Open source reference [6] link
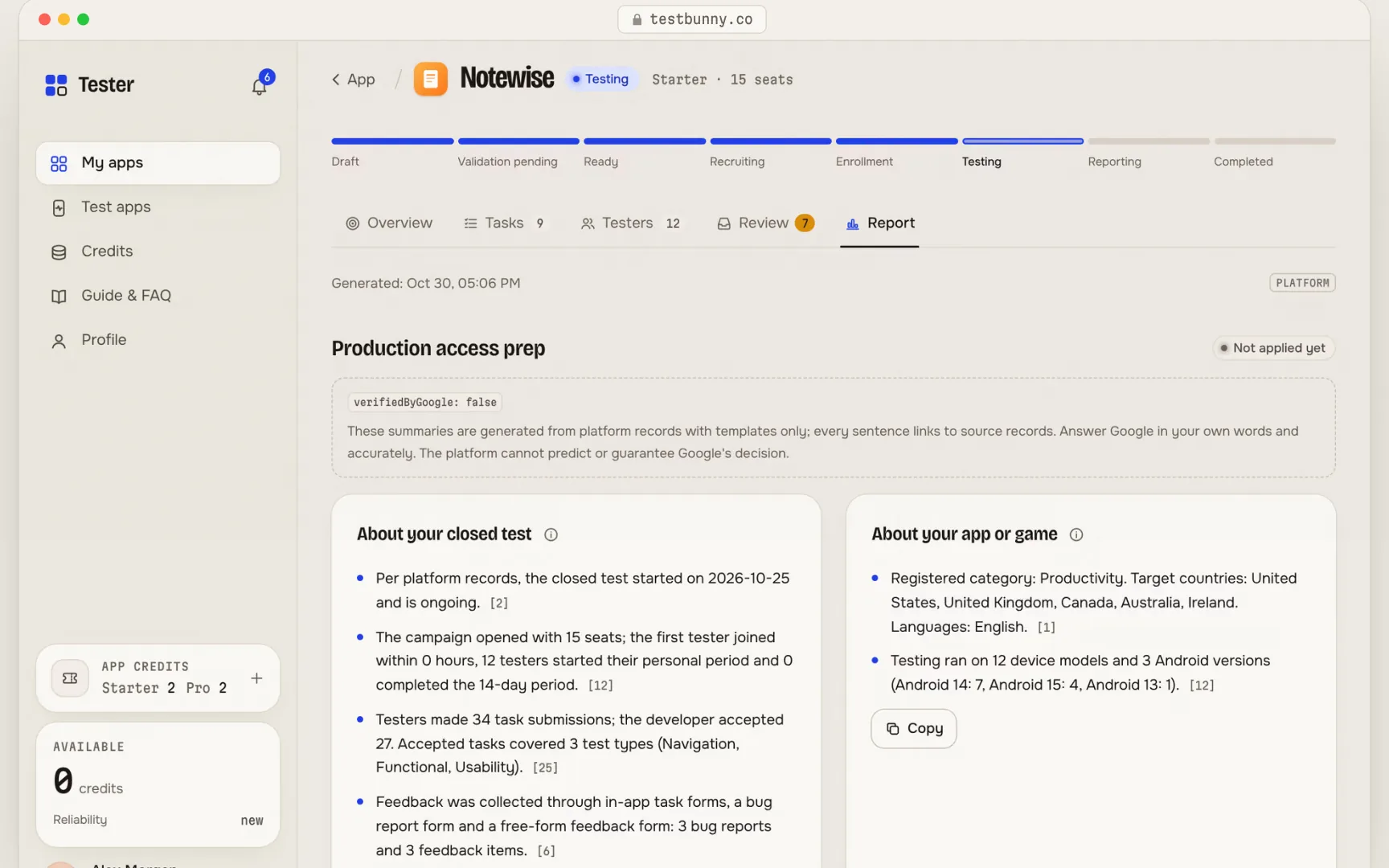Viewport: 1389px width, 868px height. pos(546,851)
